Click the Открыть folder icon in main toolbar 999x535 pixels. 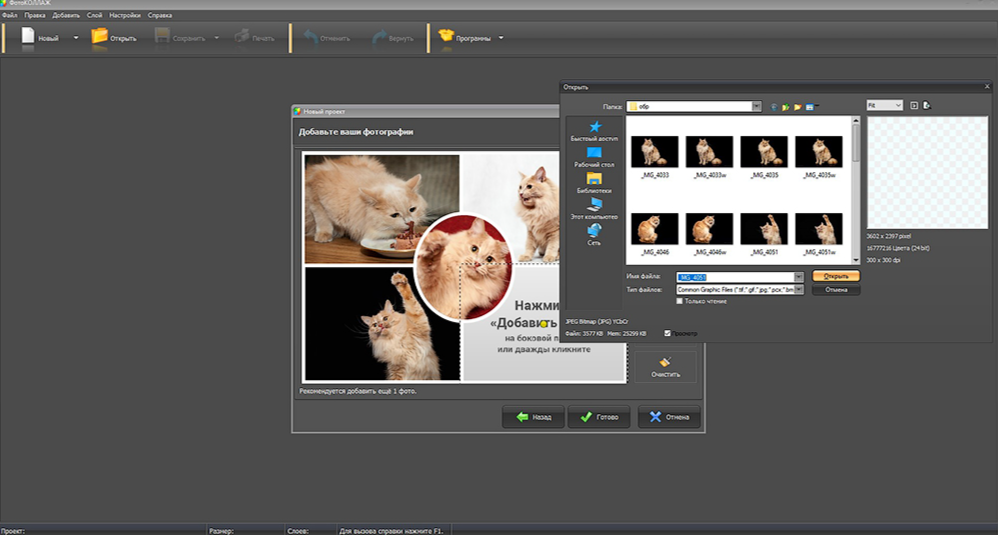click(x=99, y=36)
